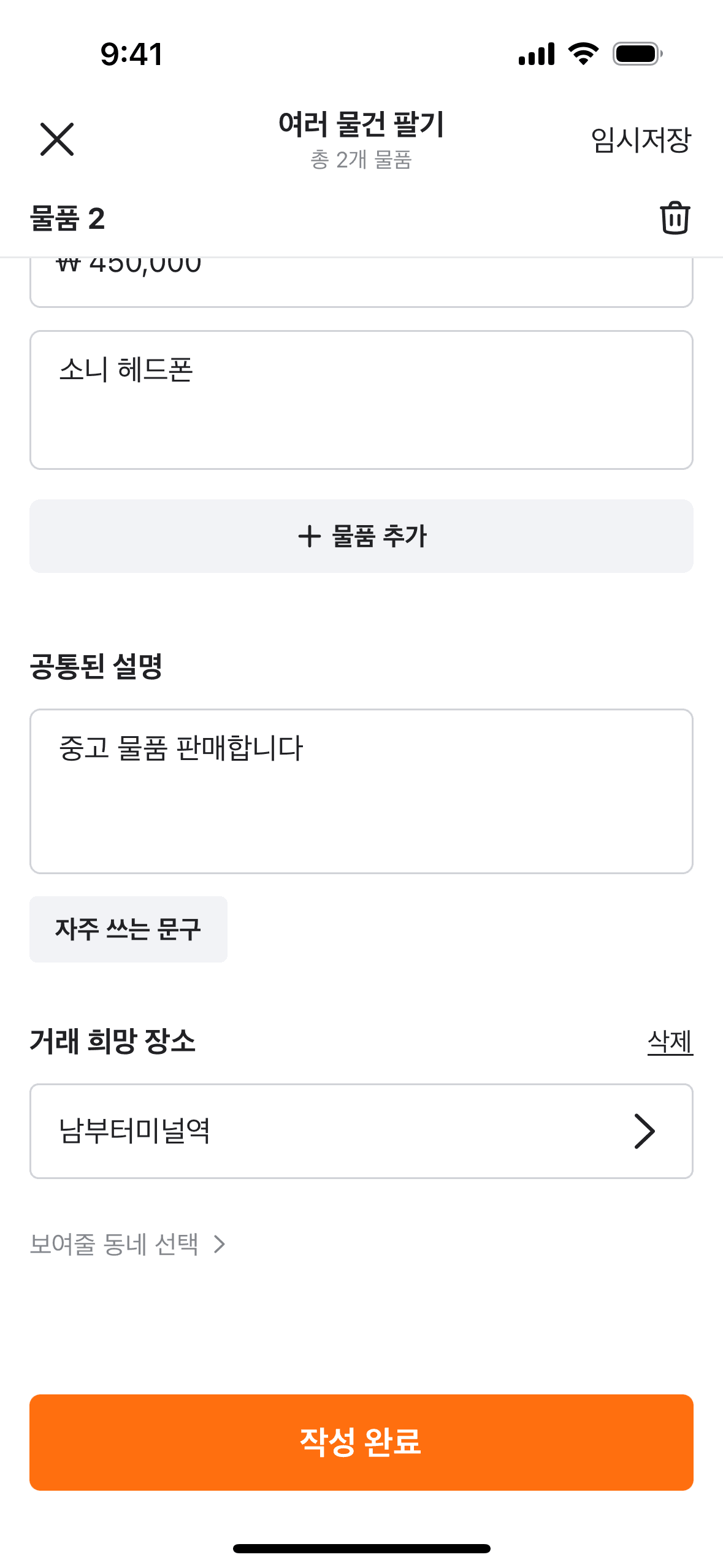Tap chevron beside 보여줄 동네 선택

point(220,1244)
